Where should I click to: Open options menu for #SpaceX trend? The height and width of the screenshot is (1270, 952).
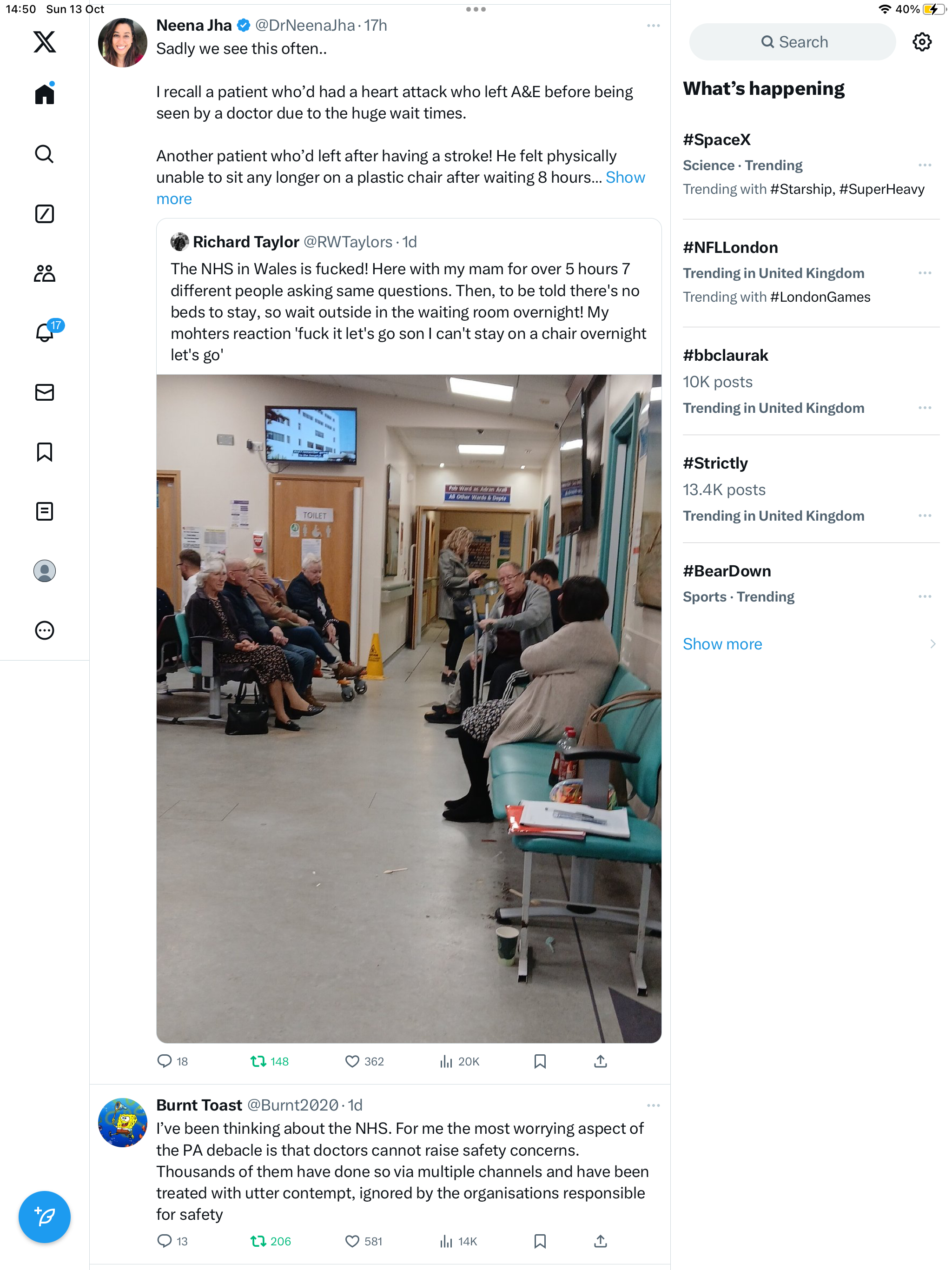[x=925, y=165]
